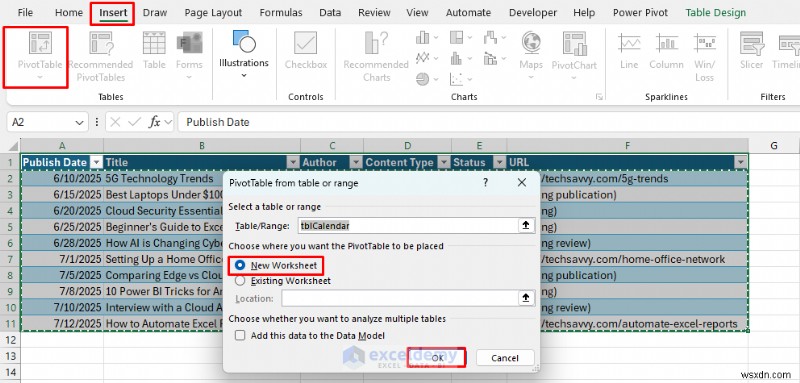
Task: Select row 12 header
Action: pos(10,340)
